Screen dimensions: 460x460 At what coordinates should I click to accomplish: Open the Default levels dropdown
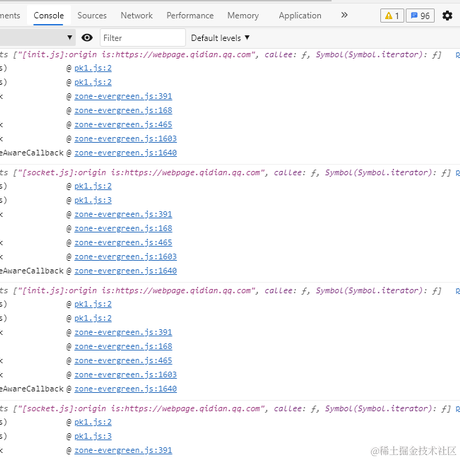(x=220, y=38)
